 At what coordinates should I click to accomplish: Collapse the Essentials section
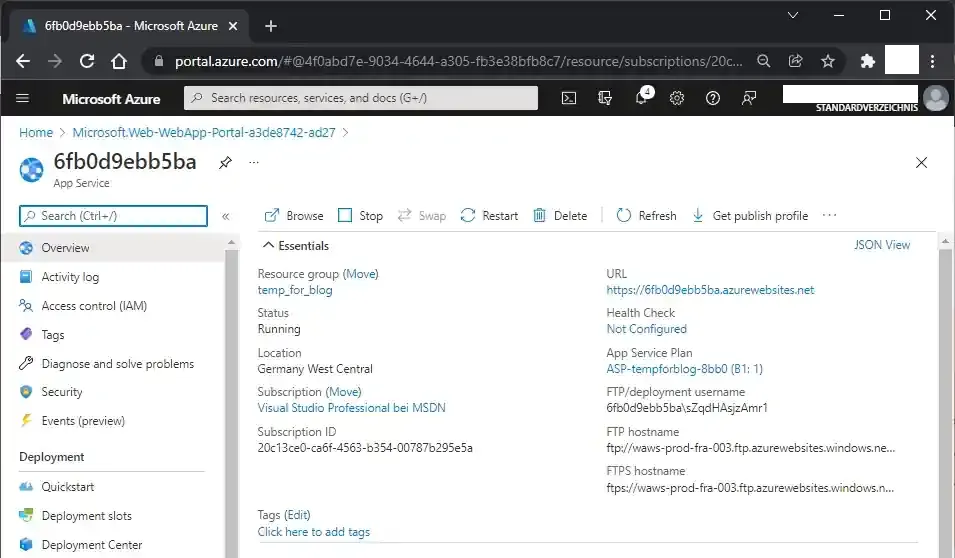(295, 245)
